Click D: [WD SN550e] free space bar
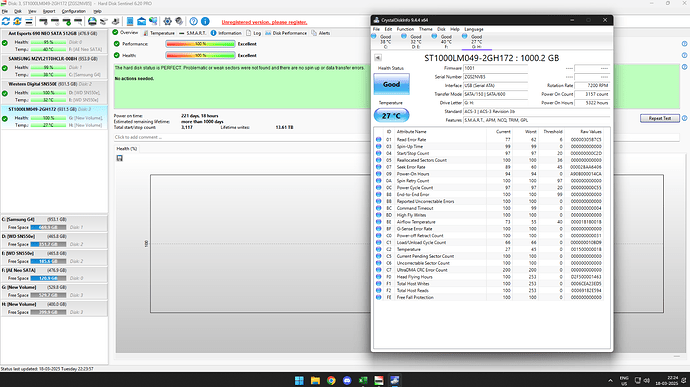The width and height of the screenshot is (690, 387). click(x=48, y=244)
